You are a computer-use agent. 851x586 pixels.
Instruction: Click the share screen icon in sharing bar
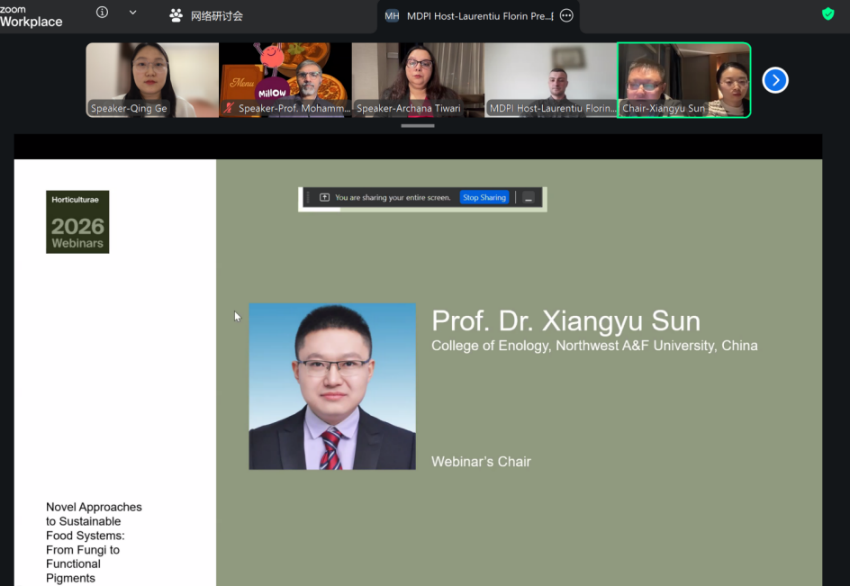pos(324,198)
